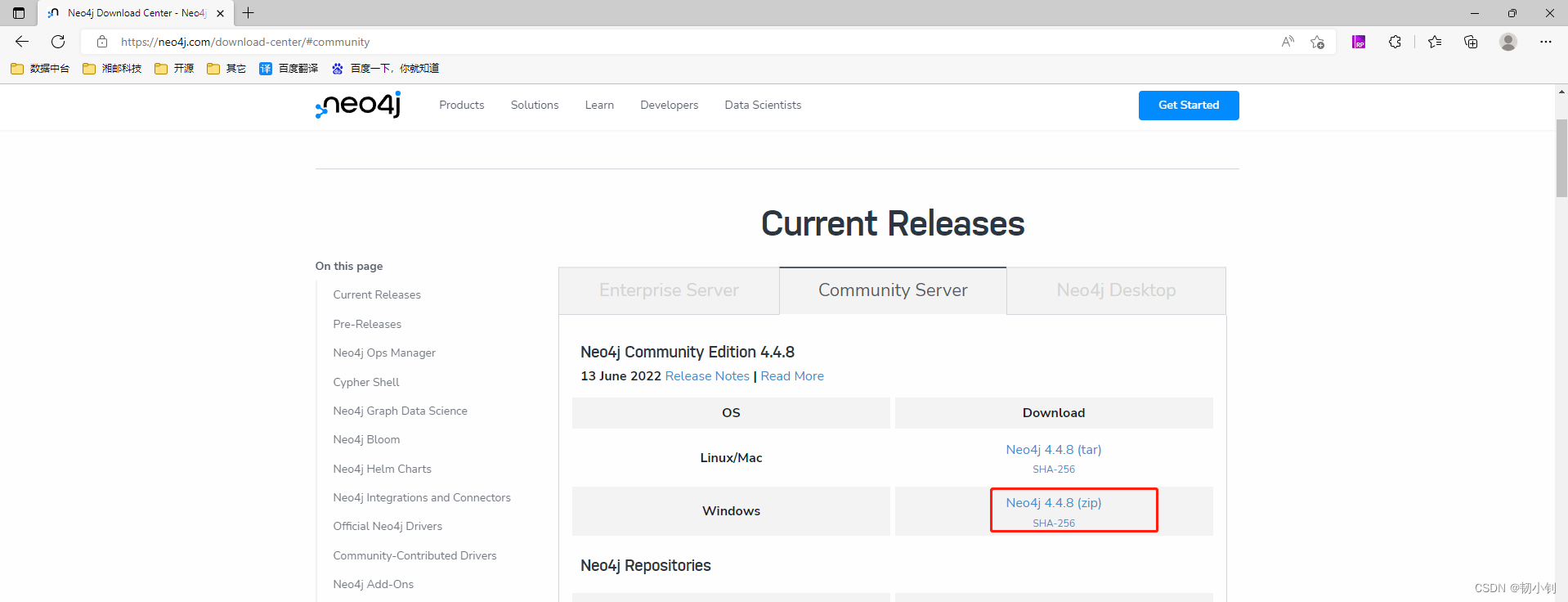Click the 'Neo4j Repositories' heading
Image resolution: width=1568 pixels, height=602 pixels.
(x=646, y=565)
